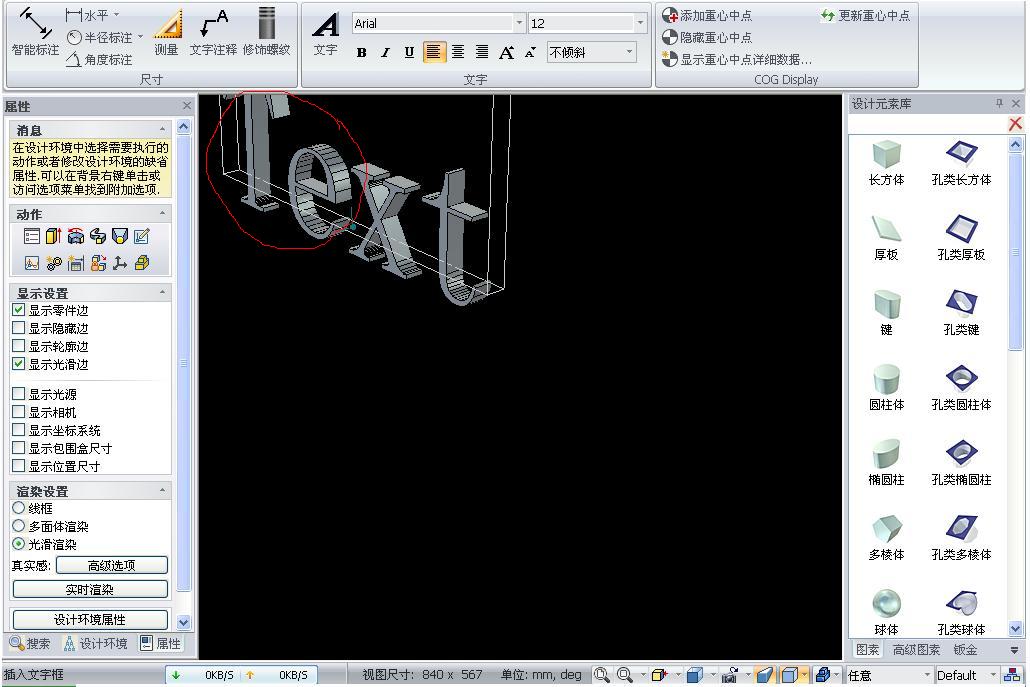1030x687 pixels.
Task: Click the large 文字 text tool icon
Action: 326,33
